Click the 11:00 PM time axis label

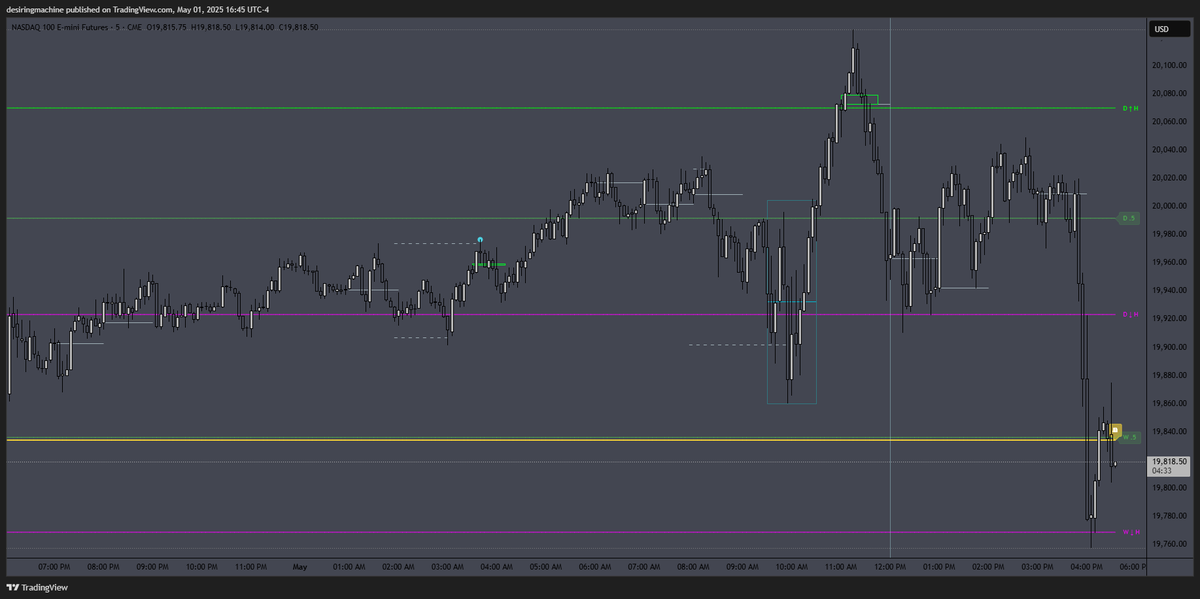point(249,567)
